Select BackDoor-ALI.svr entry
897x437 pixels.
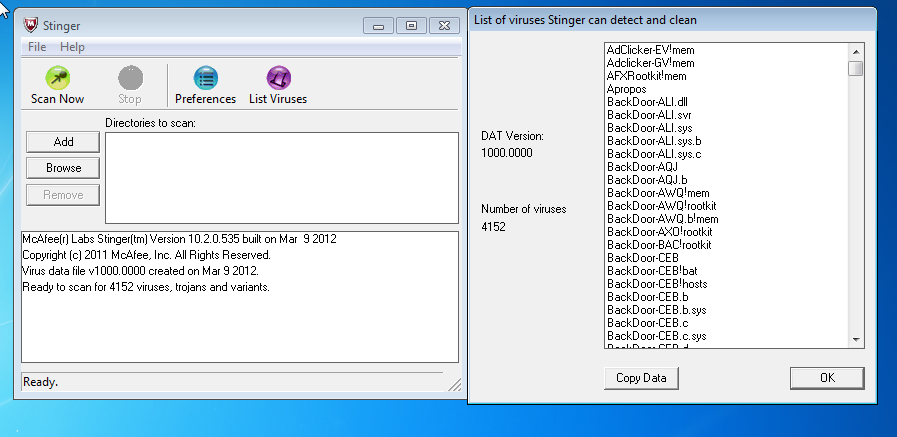pyautogui.click(x=649, y=115)
